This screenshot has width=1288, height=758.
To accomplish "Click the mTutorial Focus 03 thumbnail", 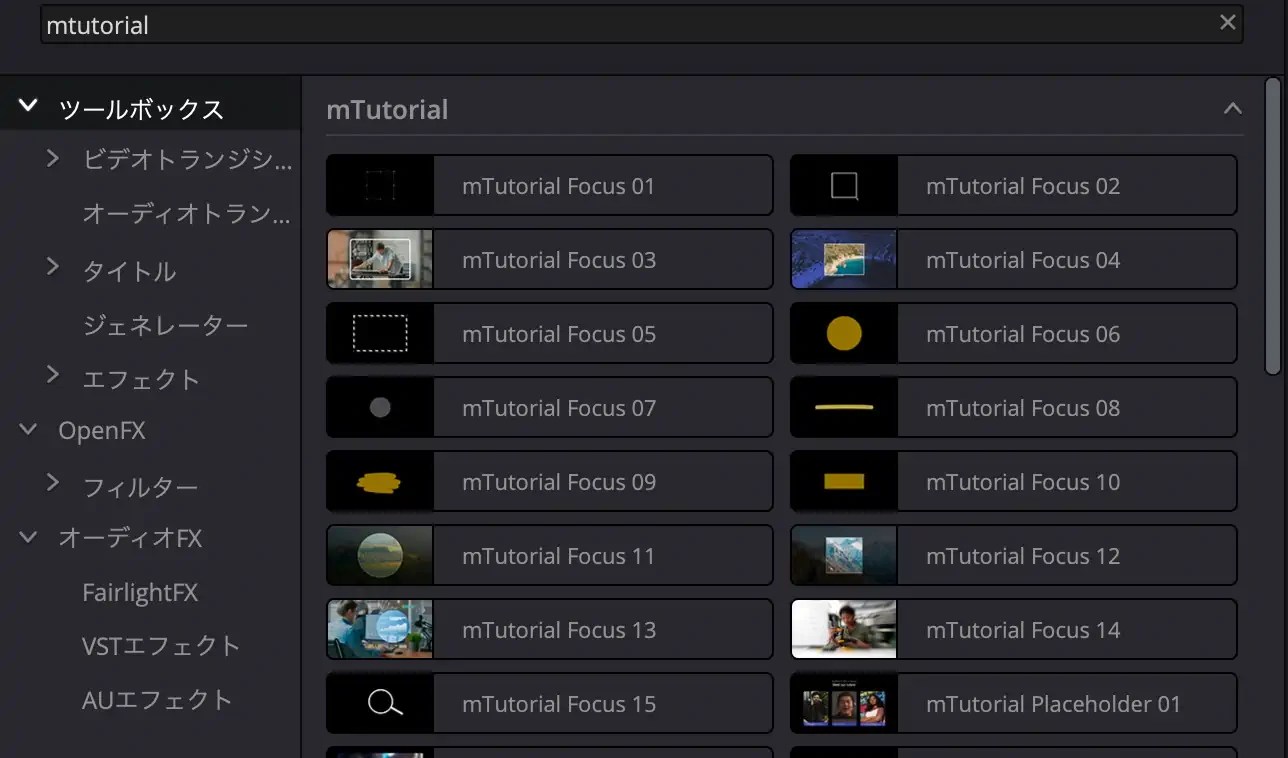I will [380, 259].
